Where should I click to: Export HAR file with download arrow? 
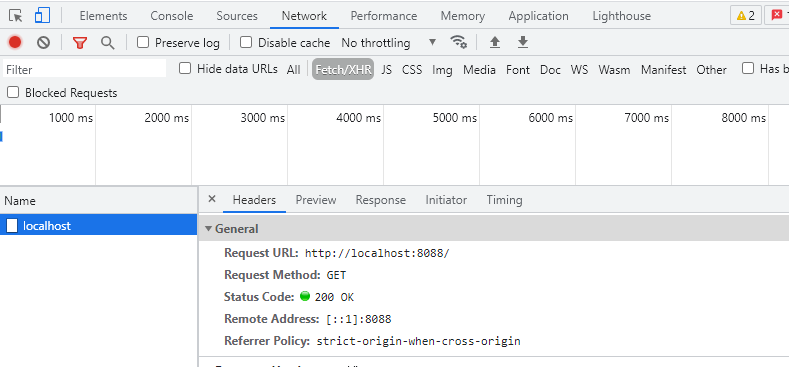pyautogui.click(x=523, y=43)
